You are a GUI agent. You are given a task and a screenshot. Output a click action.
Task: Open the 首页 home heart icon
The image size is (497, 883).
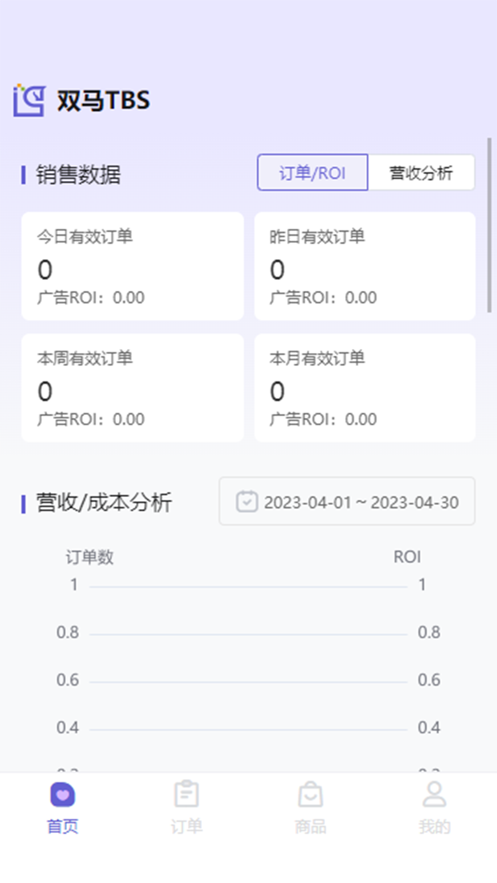point(62,795)
